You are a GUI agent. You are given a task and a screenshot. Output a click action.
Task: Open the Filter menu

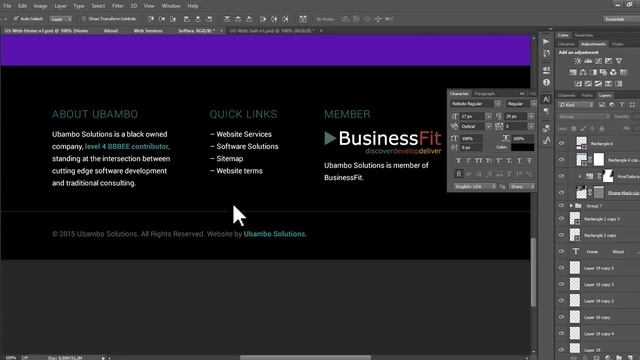click(x=118, y=6)
